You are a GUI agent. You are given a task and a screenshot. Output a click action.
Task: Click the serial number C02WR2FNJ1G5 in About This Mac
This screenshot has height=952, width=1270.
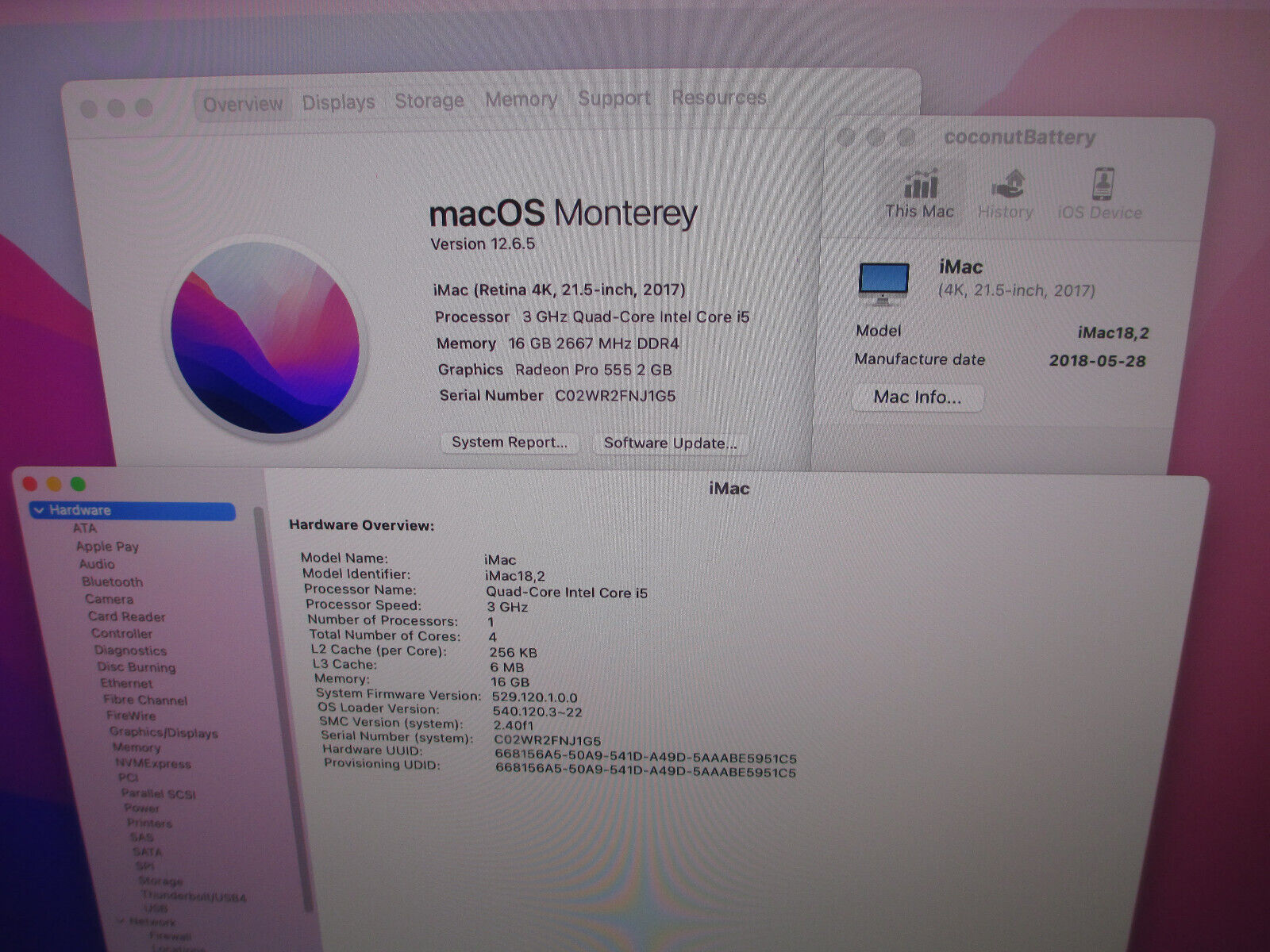pyautogui.click(x=616, y=396)
